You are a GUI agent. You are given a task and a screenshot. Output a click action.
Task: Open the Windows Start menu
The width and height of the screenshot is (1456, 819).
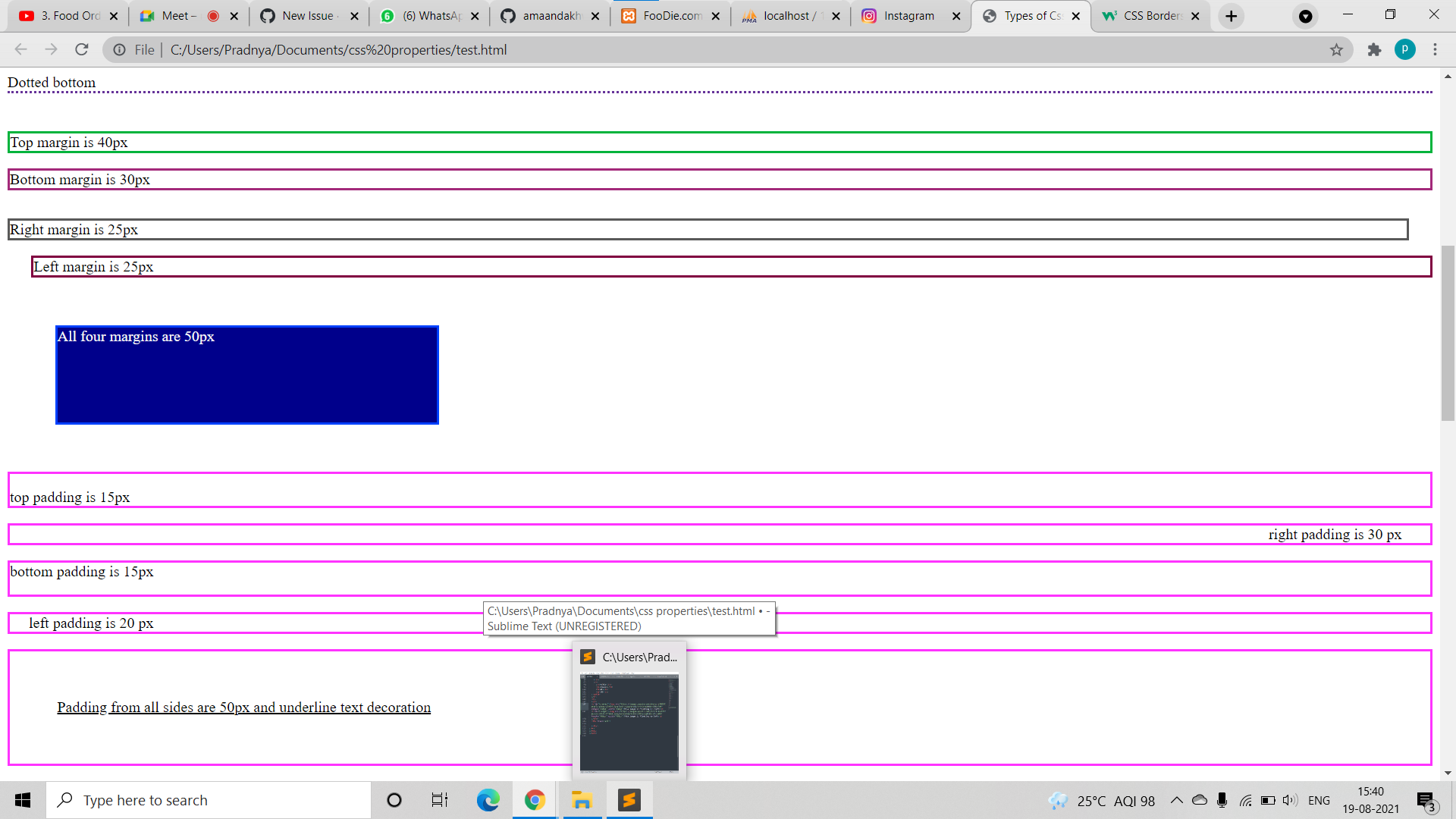(x=23, y=800)
